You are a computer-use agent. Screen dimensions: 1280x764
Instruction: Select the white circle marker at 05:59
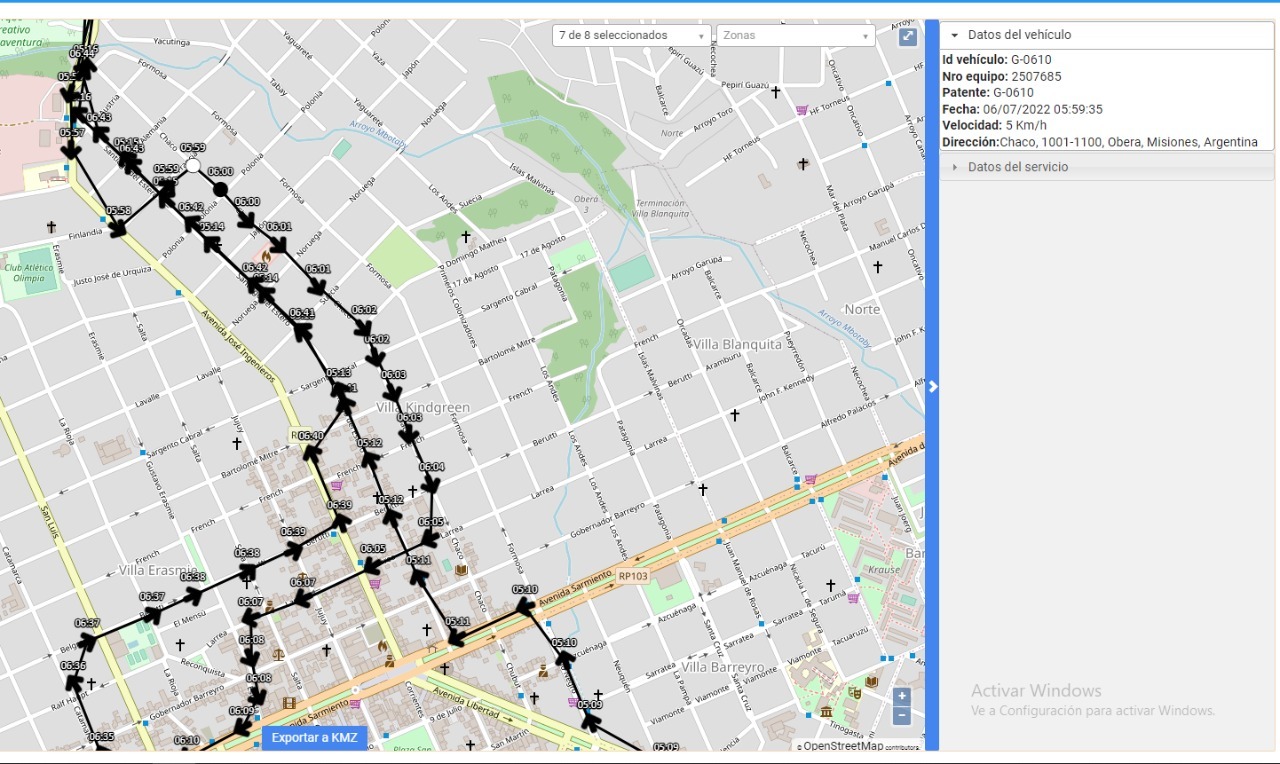tap(194, 165)
